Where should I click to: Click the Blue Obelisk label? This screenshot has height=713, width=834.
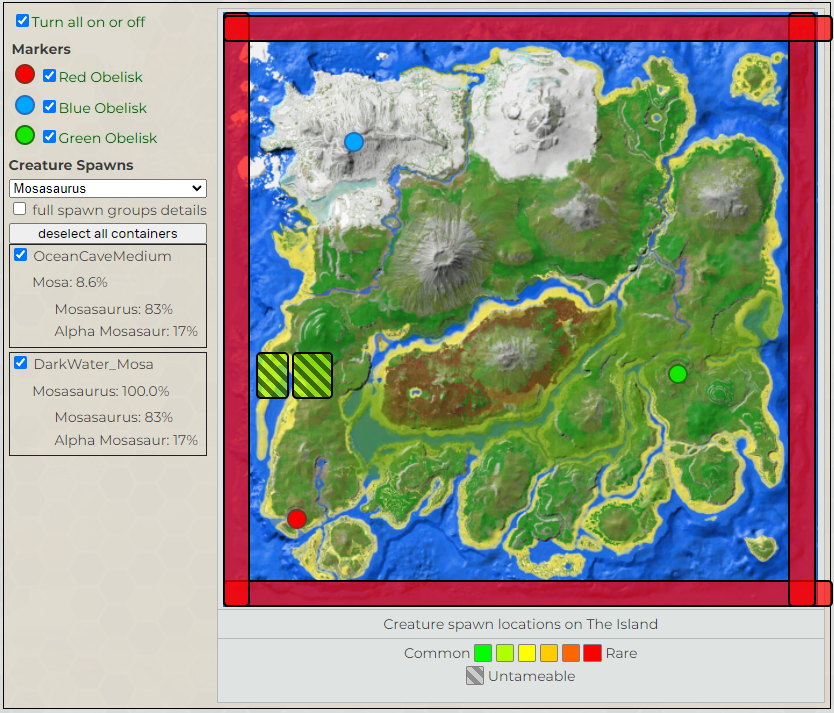click(x=103, y=108)
